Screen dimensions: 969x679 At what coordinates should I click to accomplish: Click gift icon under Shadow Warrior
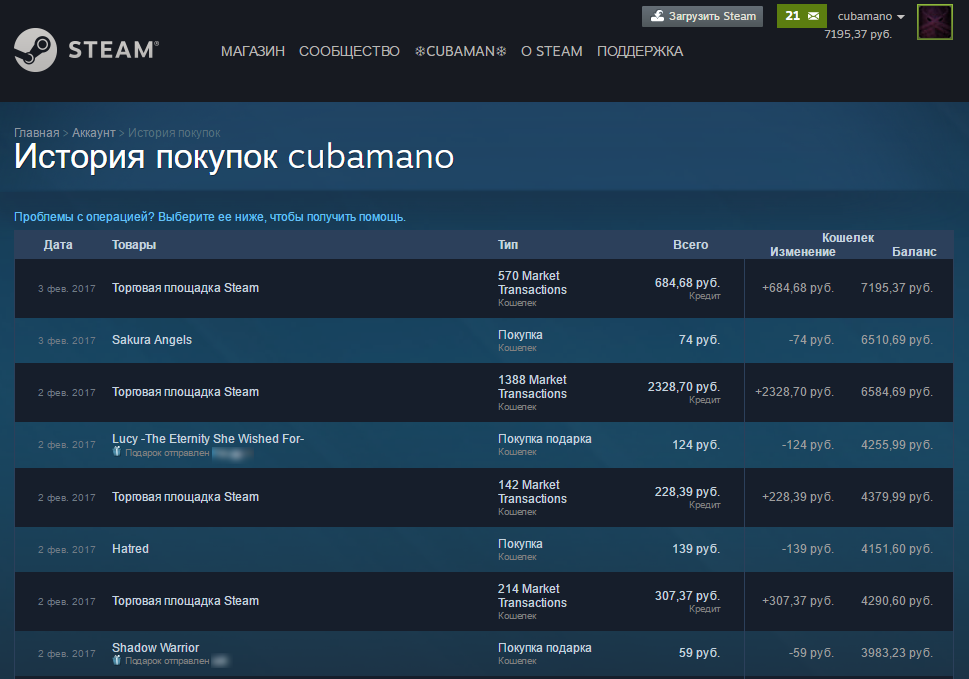[116, 660]
